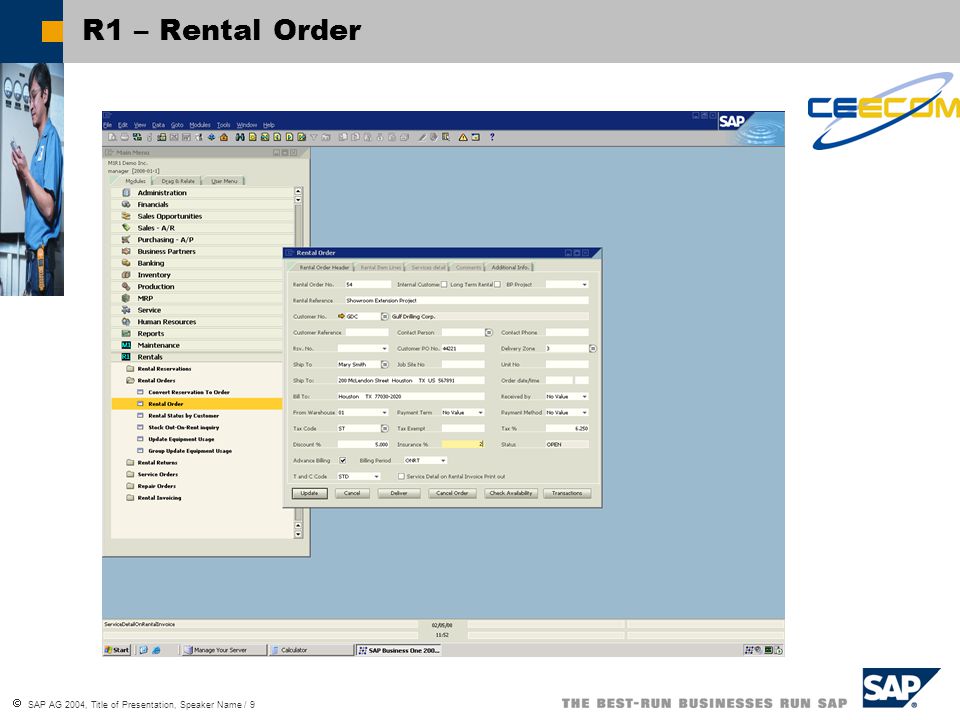Click the Add new record toolbar icon
This screenshot has width=960, height=720.
[x=252, y=137]
